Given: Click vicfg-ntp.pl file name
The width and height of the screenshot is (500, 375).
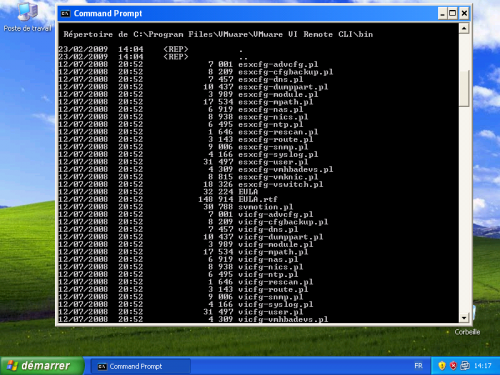Looking at the screenshot, I should (268, 274).
